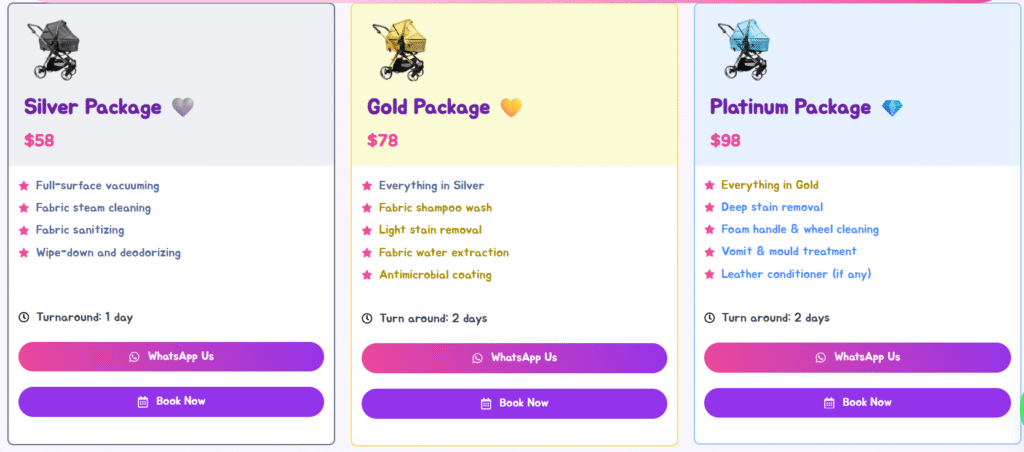Book the Platinum Package with Book Now
Screen dimensions: 1024x452
[x=857, y=403]
